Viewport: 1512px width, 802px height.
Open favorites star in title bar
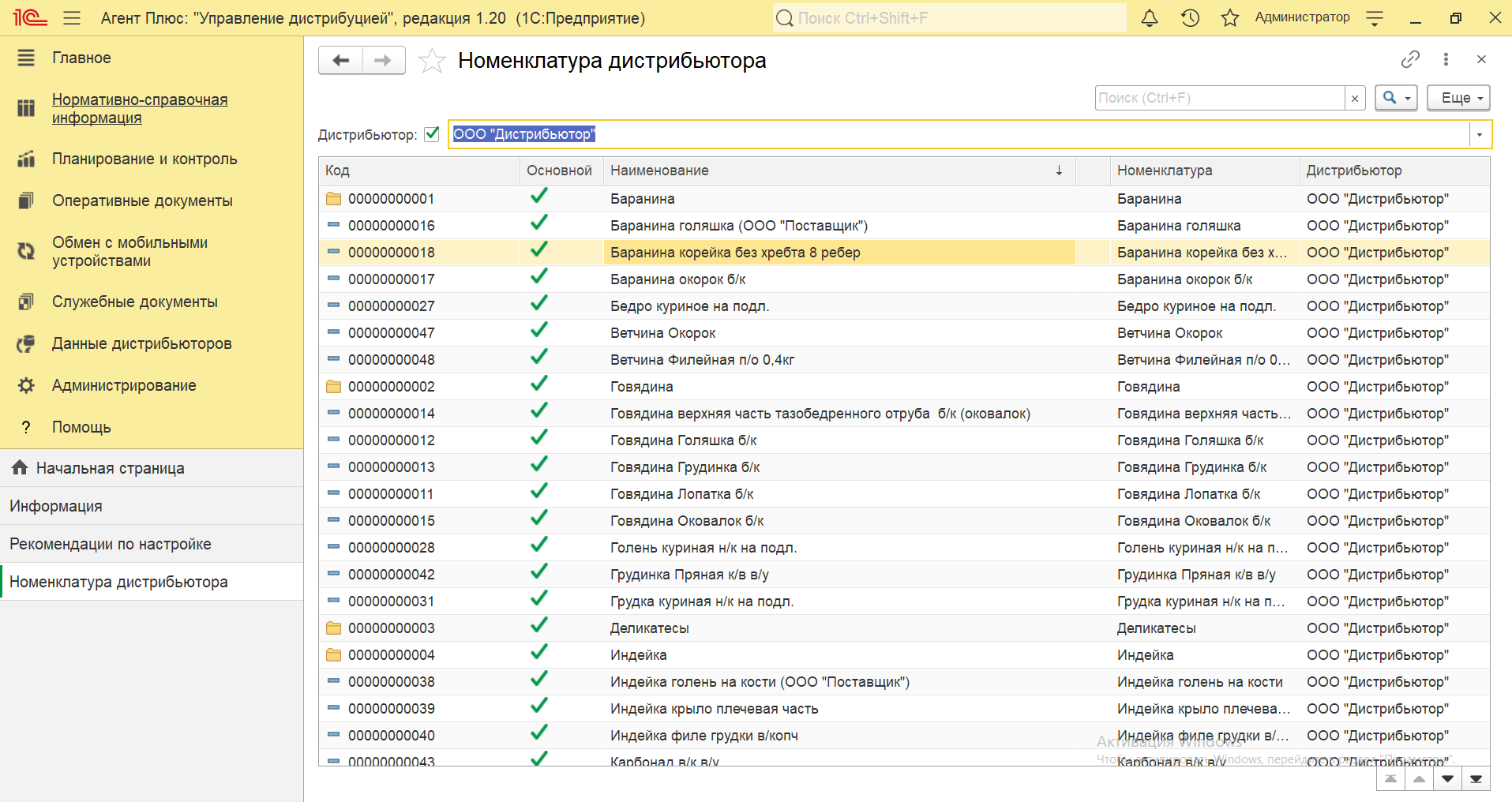(1230, 17)
